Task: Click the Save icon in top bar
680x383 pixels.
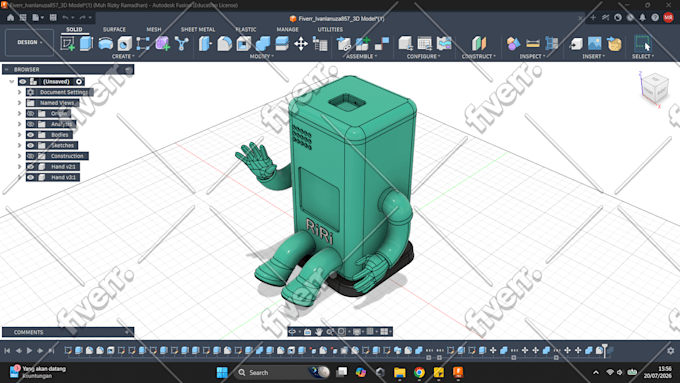Action: [x=53, y=18]
